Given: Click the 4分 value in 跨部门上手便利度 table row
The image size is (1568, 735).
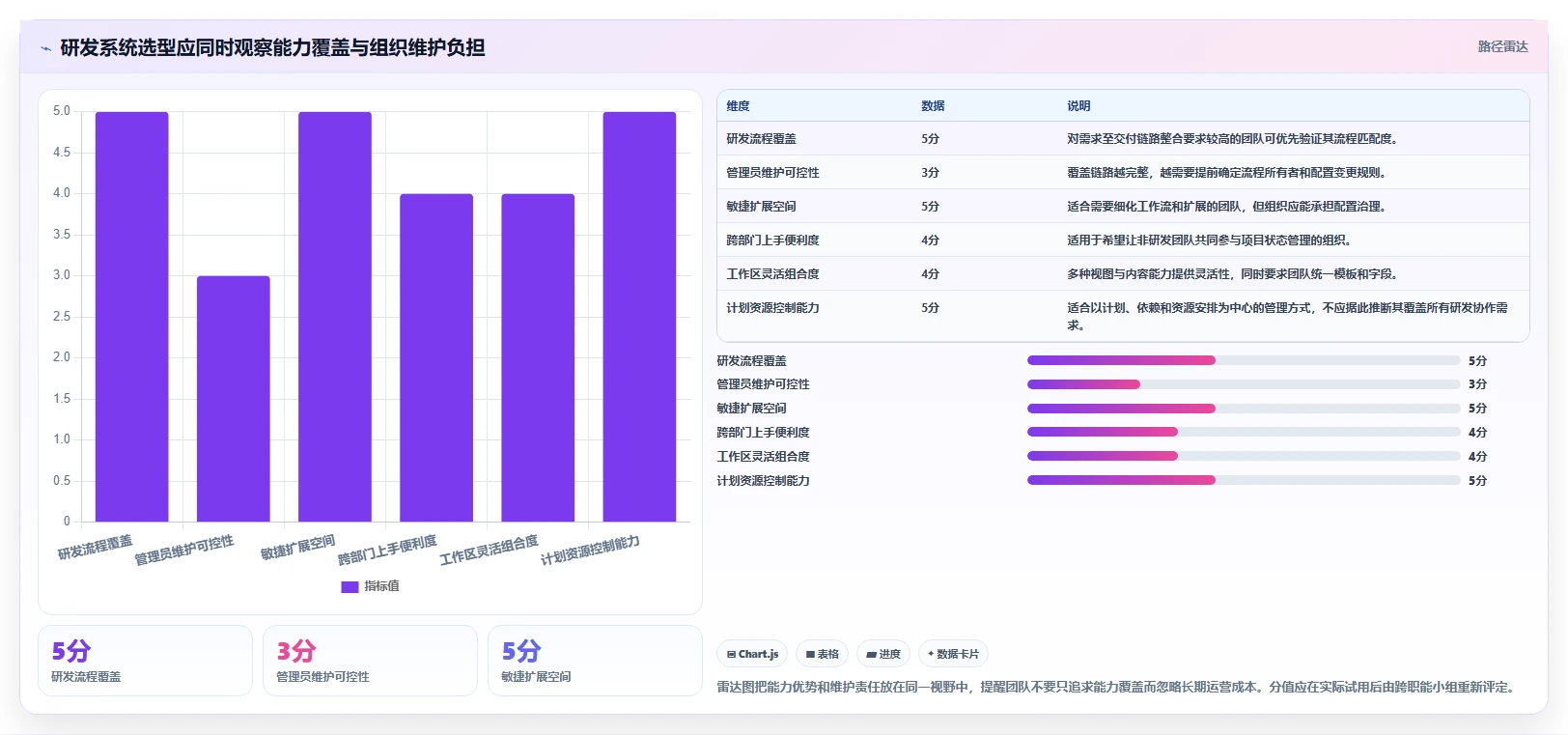Looking at the screenshot, I should click(930, 240).
